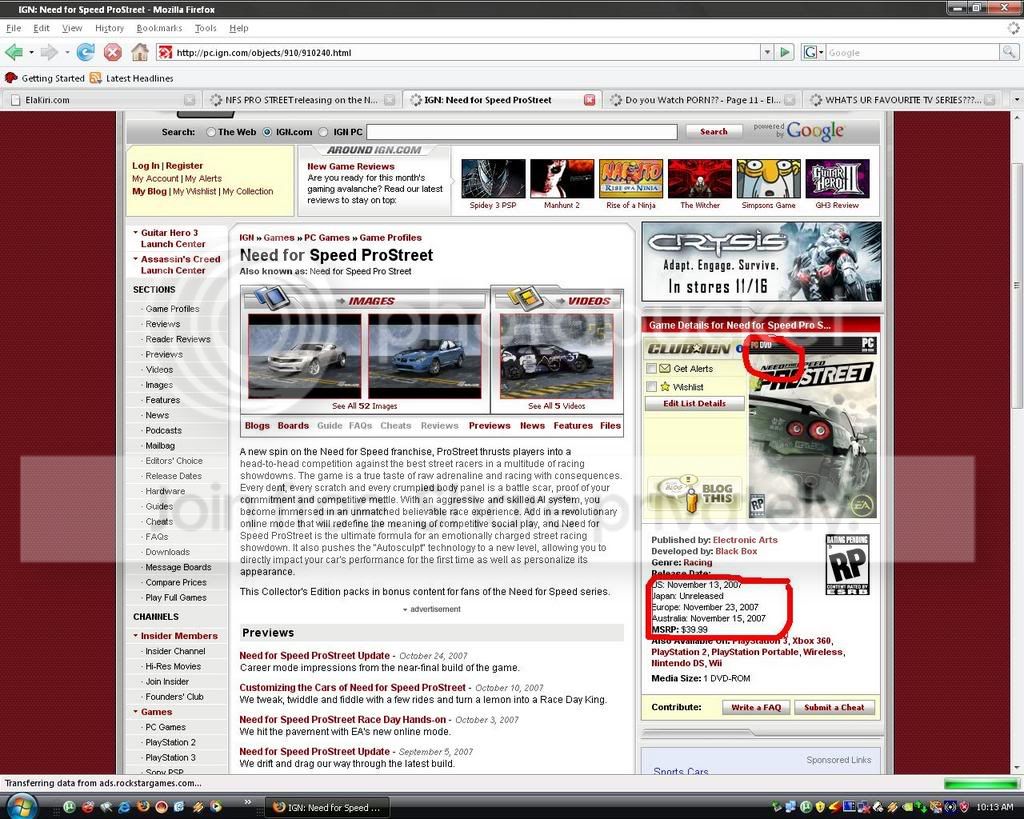Open the blue Subaru image thumbnail
Screen dimensions: 1024x819
424,356
